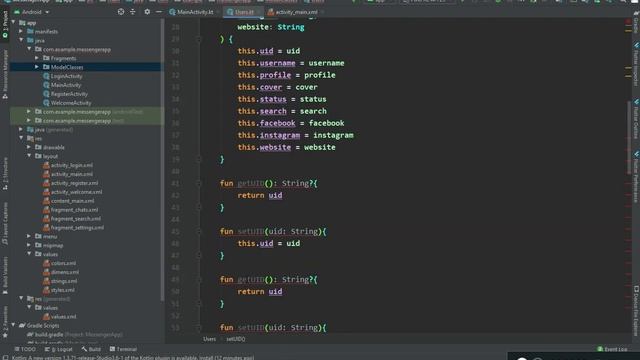Open the Resource Manager side tab
Viewport: 640px width, 360px height.
[x=5, y=75]
